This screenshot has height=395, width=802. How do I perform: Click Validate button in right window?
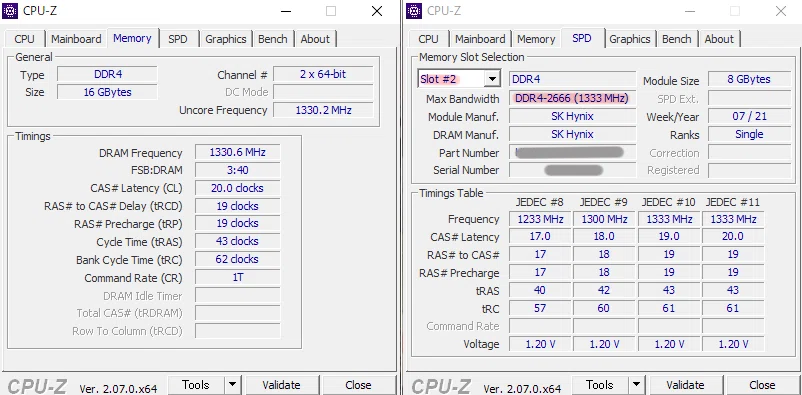pos(685,385)
